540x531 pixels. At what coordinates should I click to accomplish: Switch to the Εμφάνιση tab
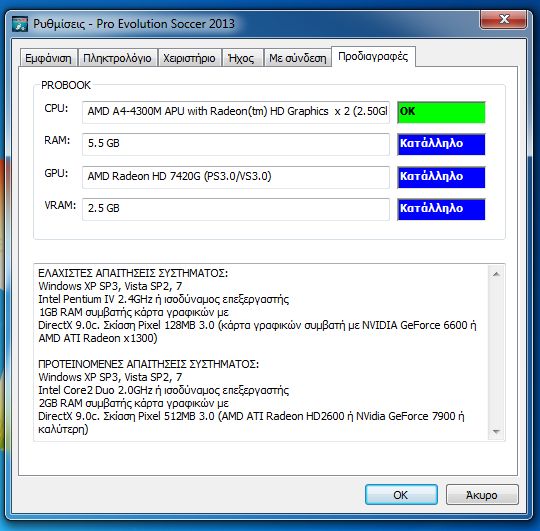49,58
